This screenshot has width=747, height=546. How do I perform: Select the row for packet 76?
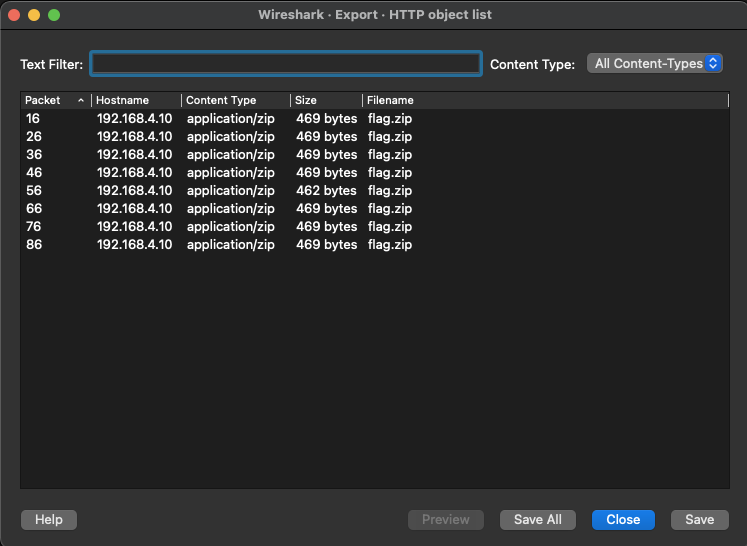(374, 227)
